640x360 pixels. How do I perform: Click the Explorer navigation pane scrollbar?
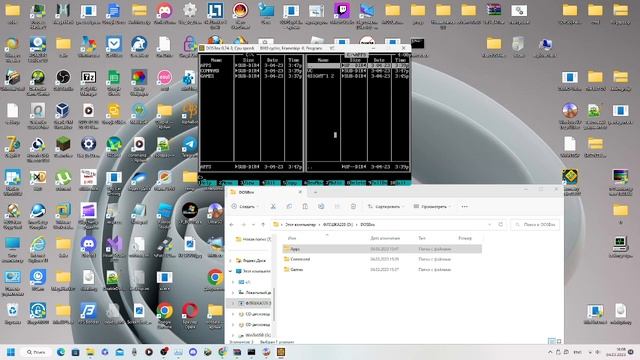[x=274, y=304]
